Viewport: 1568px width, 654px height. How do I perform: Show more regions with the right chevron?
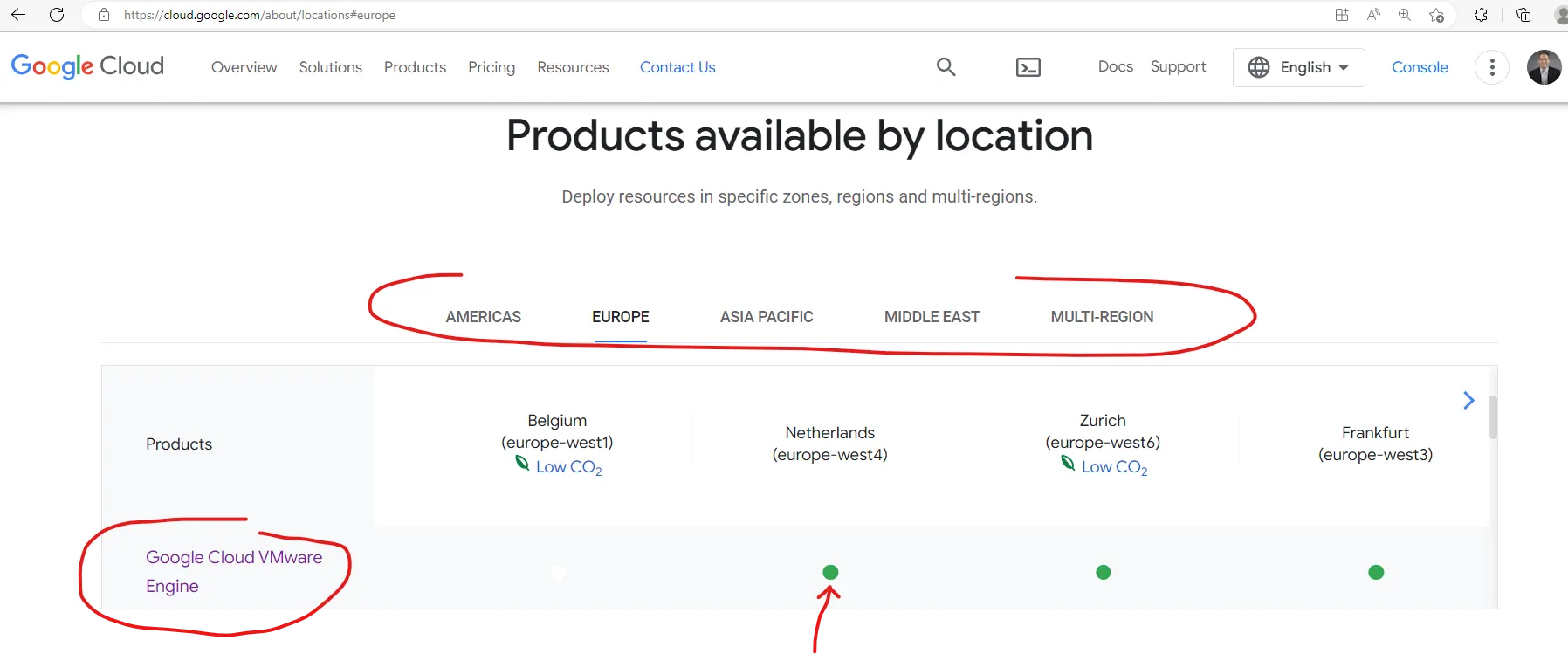(1468, 400)
